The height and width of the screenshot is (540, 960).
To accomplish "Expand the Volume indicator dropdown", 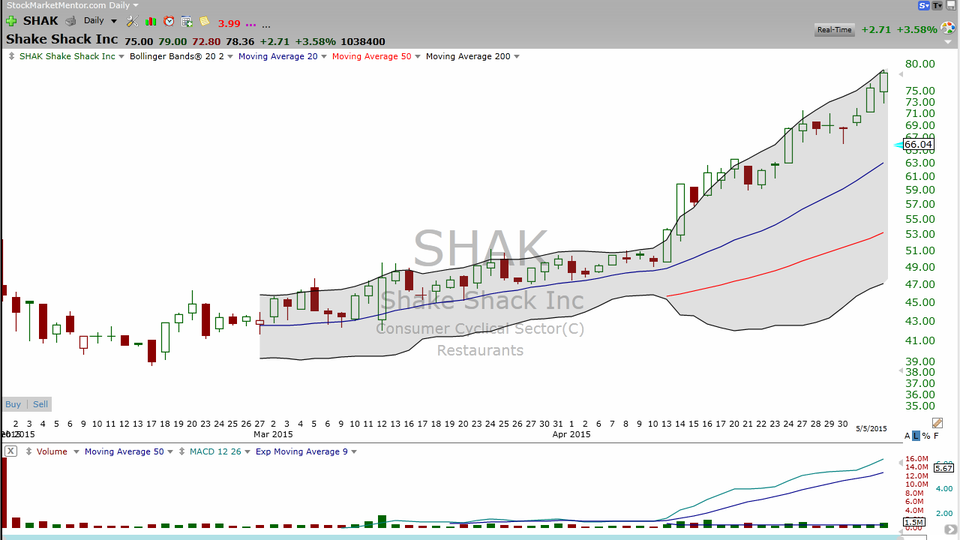I will click(x=76, y=452).
